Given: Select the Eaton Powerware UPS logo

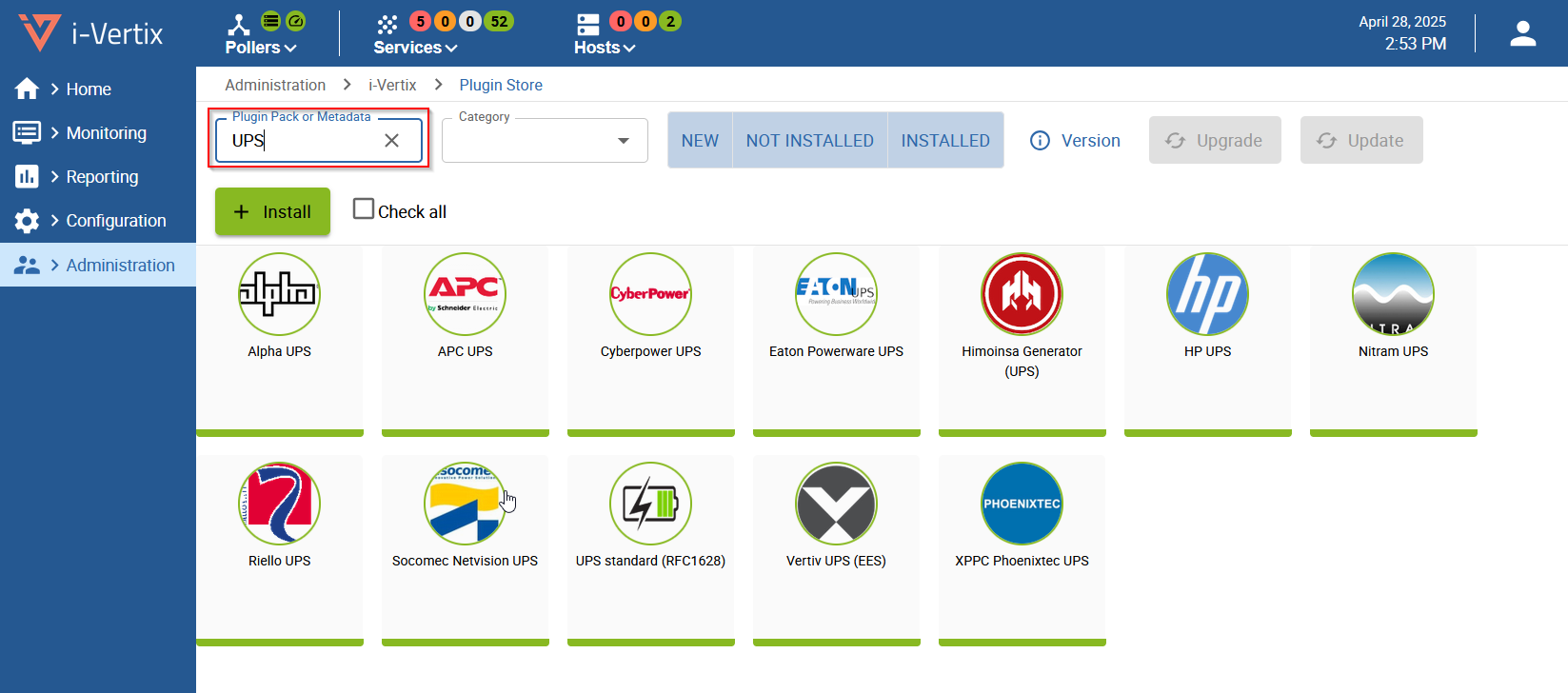Looking at the screenshot, I should pos(836,294).
